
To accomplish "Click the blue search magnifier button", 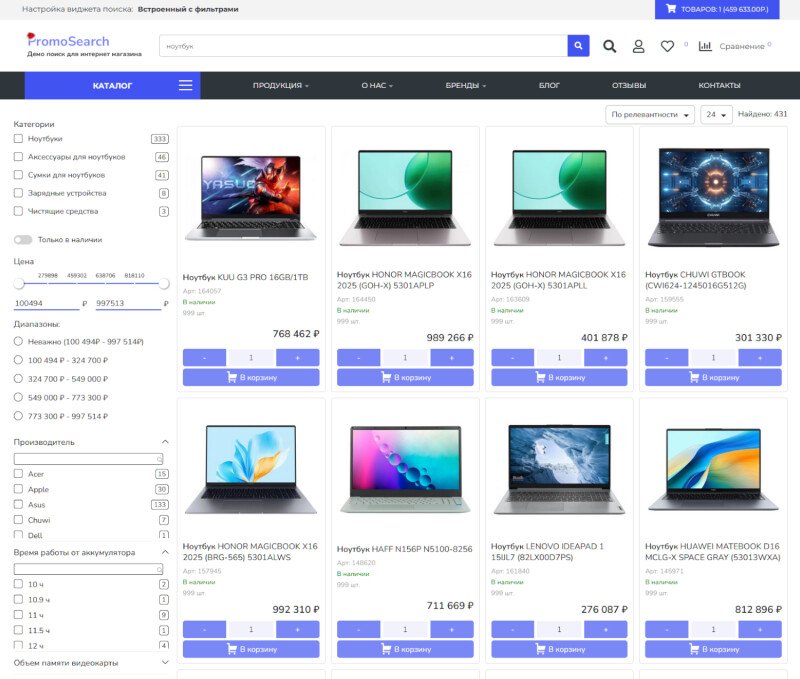I will tap(578, 45).
